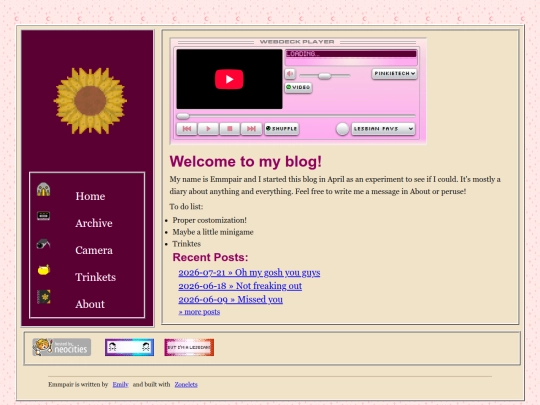Screen dimensions: 540x405
Task: Click the camera icon beside Camera
Action: [43, 243]
